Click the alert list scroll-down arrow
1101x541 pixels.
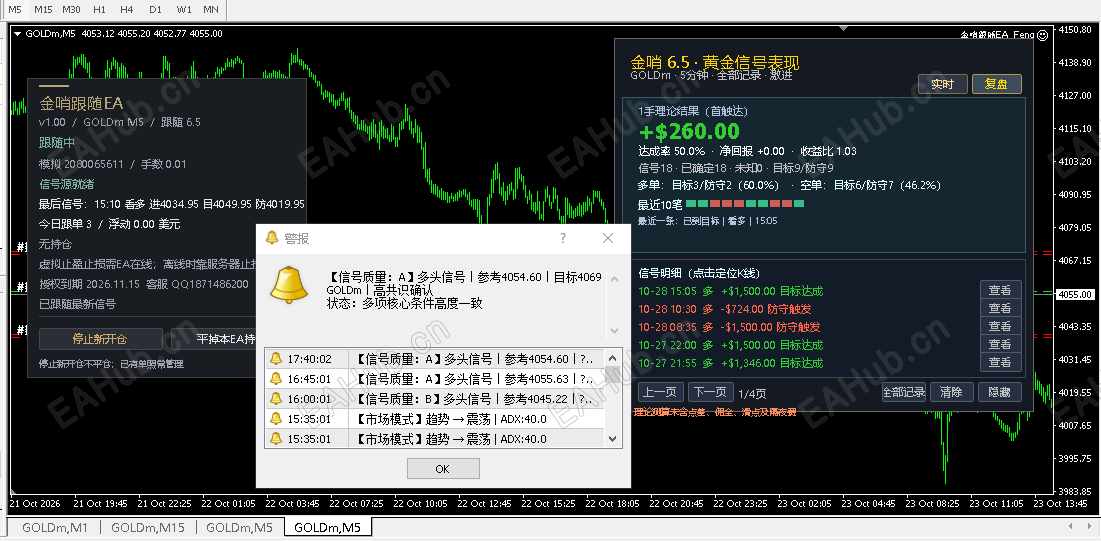coord(612,439)
